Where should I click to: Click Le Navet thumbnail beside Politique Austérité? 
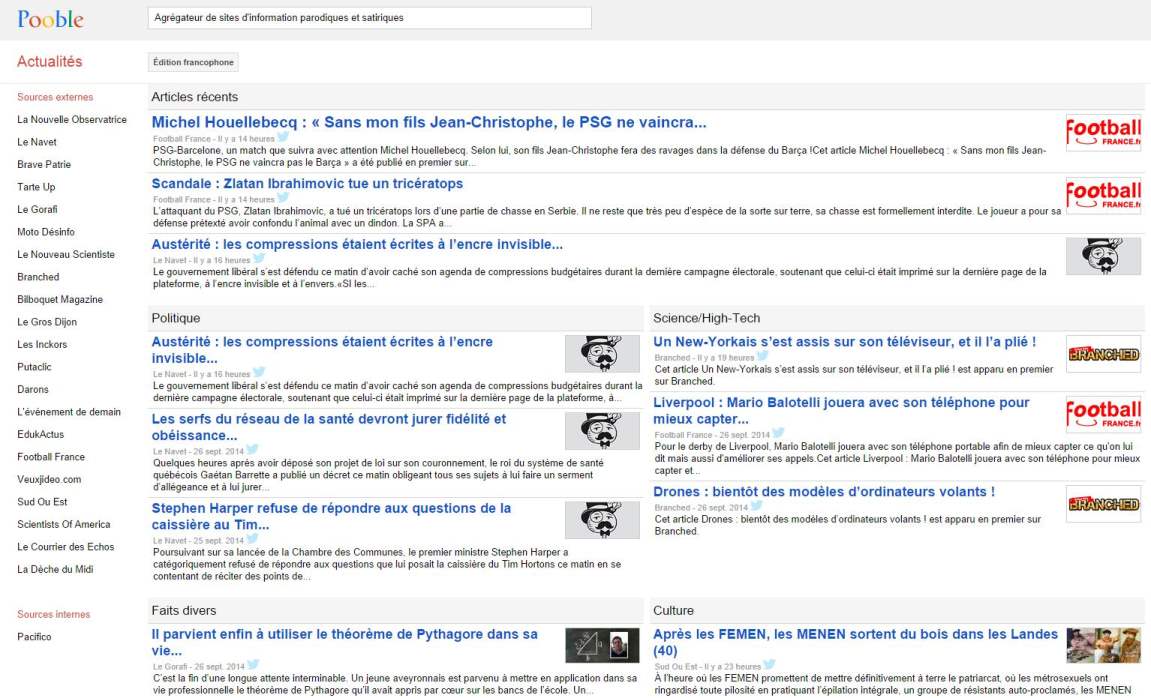pyautogui.click(x=602, y=354)
